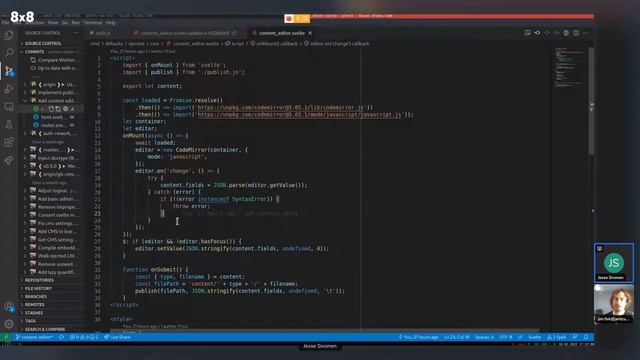
Task: Open the Manage gear in activity bar
Action: [9, 324]
